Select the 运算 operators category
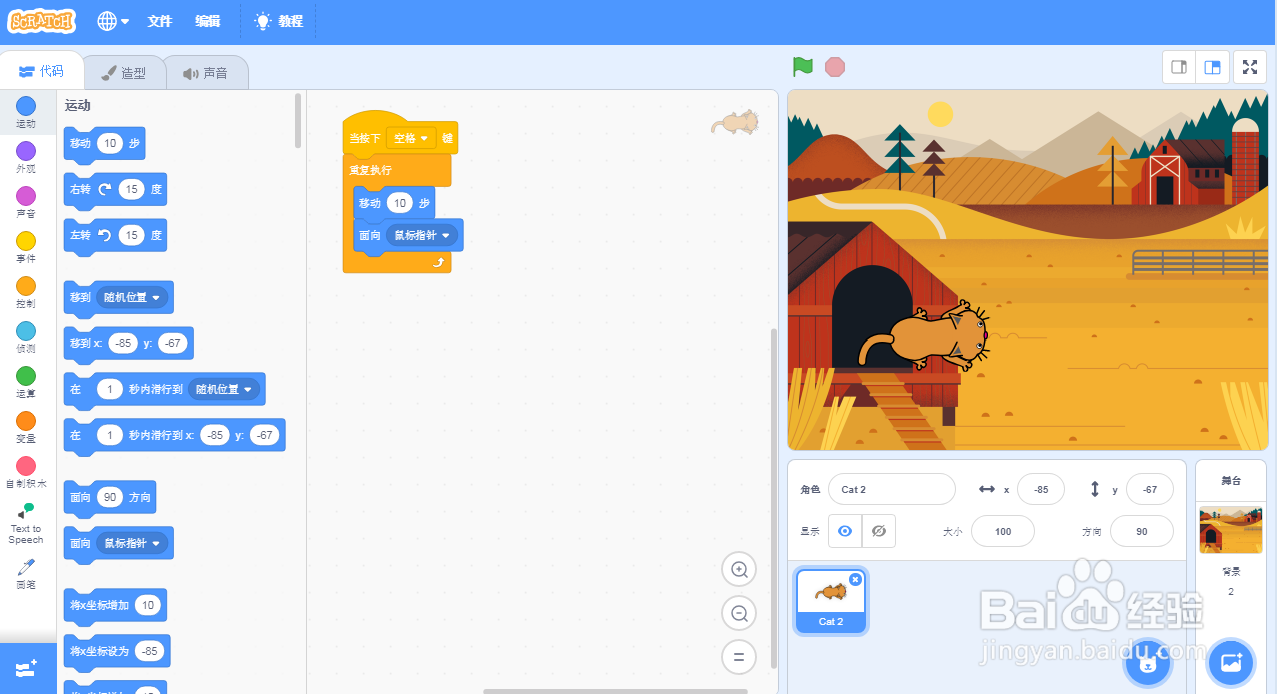 point(26,382)
